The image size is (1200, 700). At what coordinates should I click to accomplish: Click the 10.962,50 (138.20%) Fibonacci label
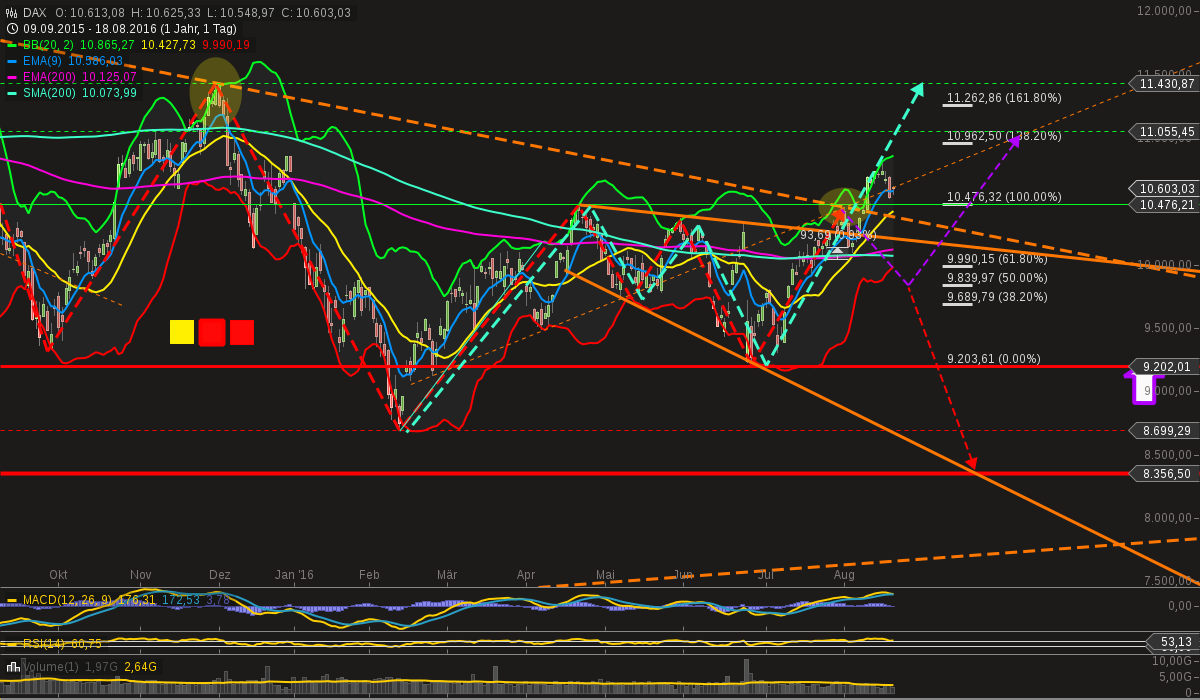coord(1004,136)
